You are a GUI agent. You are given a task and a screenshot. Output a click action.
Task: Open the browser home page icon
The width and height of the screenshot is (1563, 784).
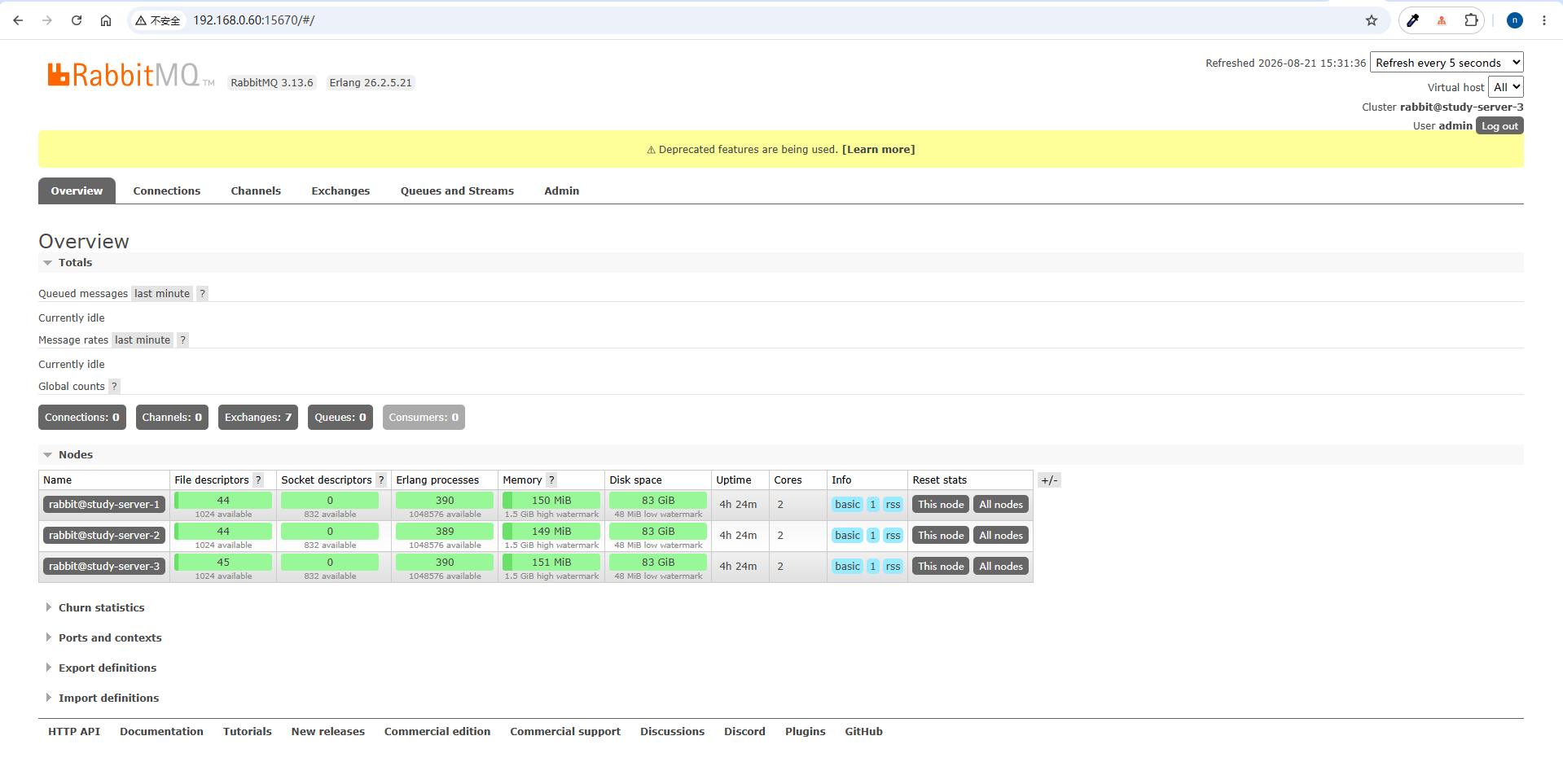[x=106, y=20]
